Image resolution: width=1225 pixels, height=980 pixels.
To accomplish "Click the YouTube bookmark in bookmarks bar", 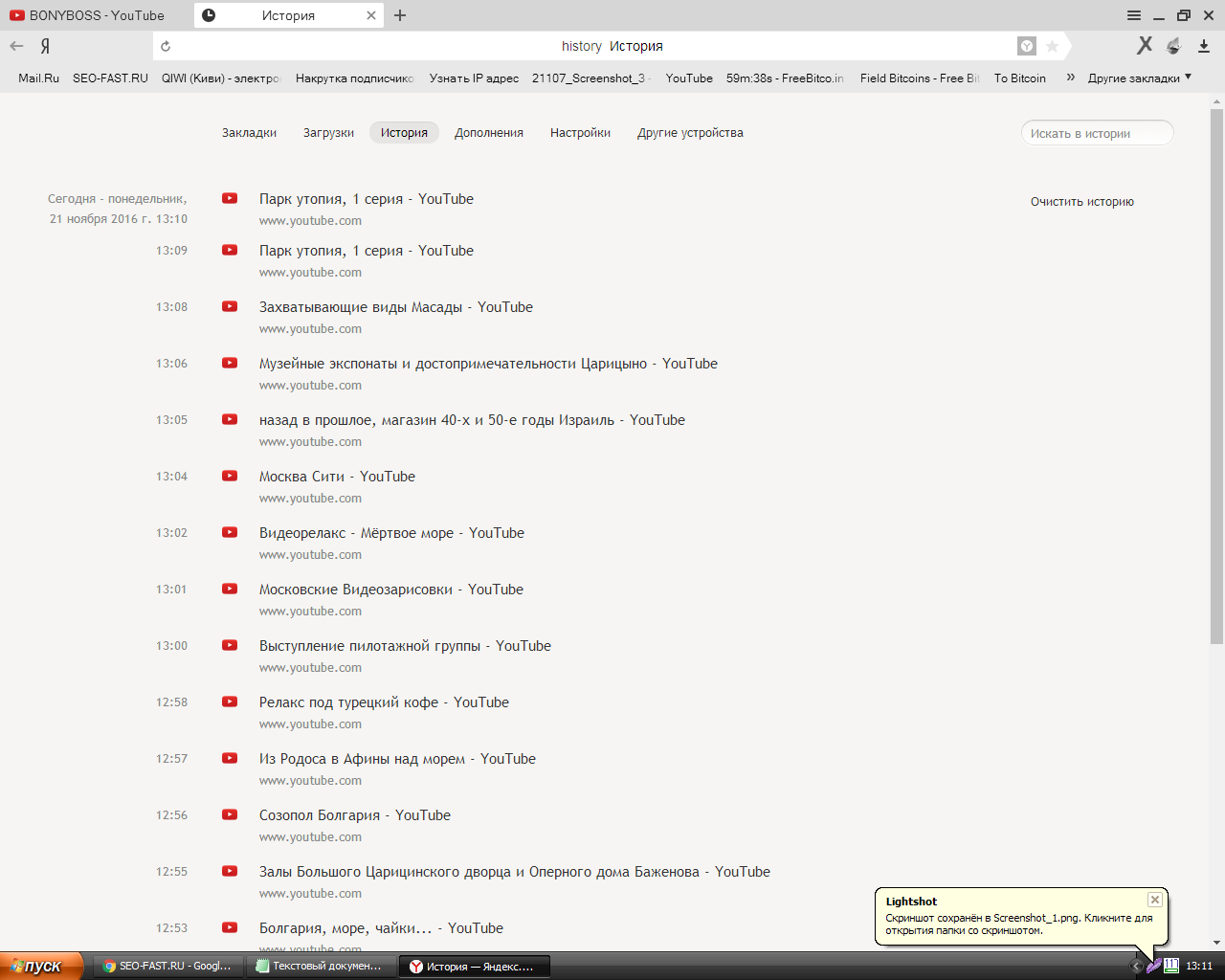I will point(689,78).
